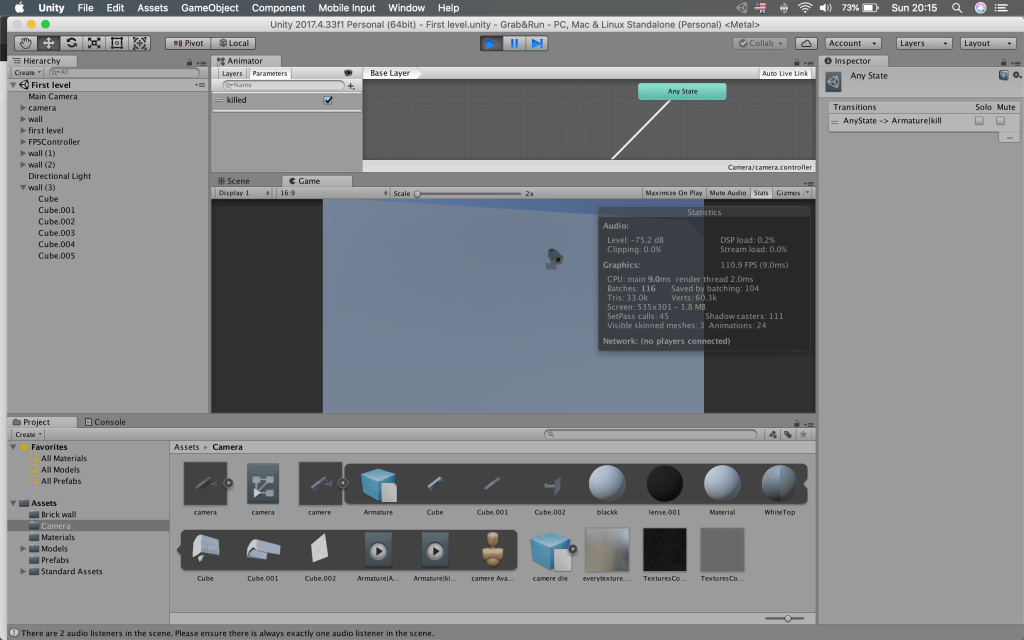This screenshot has height=640, width=1024.
Task: Pause the running game
Action: 514,43
